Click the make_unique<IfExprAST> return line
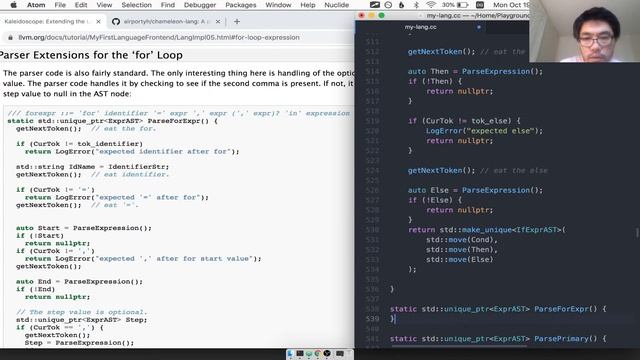Image resolution: width=640 pixels, height=360 pixels. [487, 230]
